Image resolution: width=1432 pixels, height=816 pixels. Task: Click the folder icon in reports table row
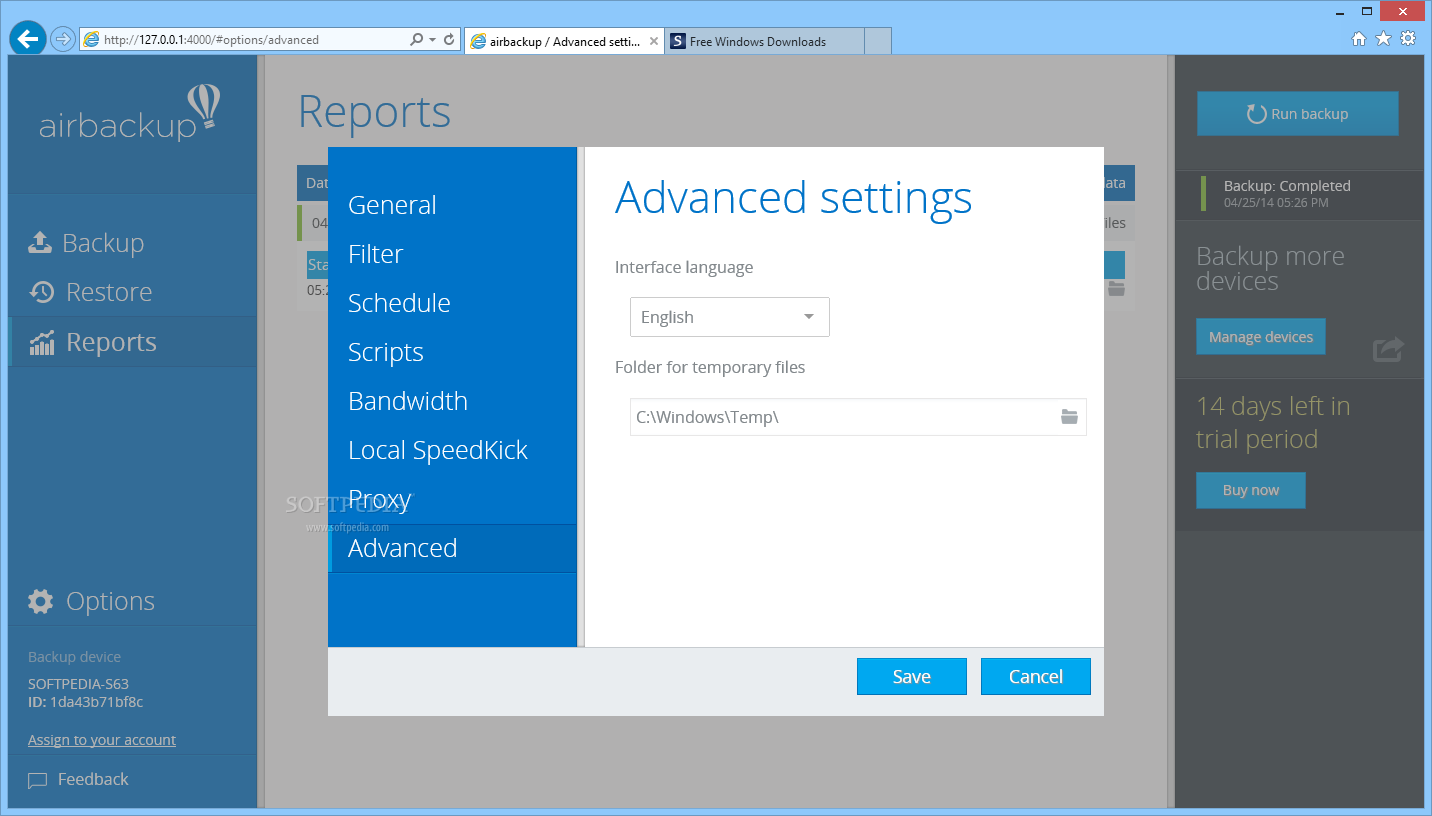[x=1116, y=289]
